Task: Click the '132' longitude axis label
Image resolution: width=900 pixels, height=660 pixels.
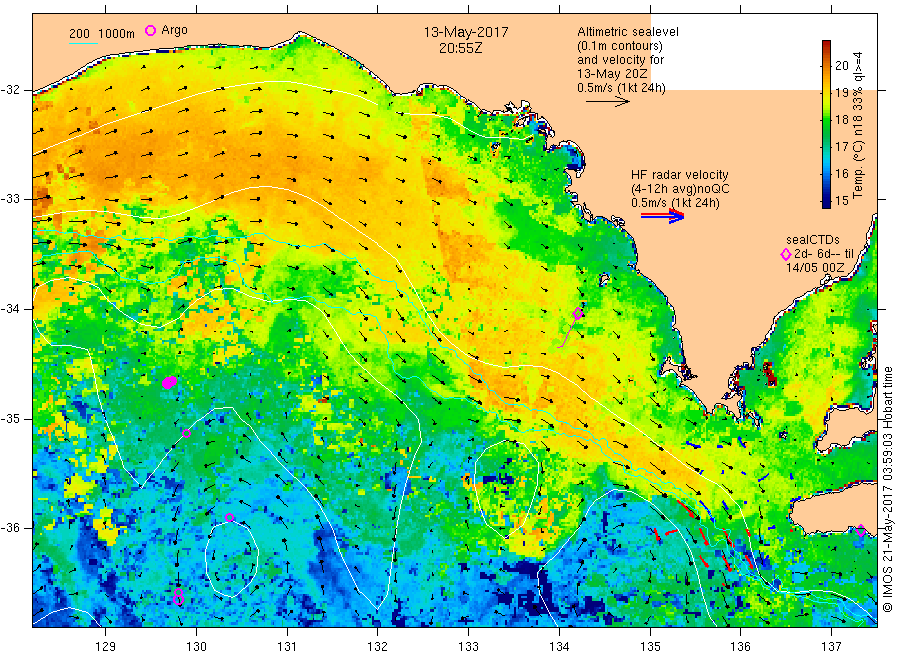Action: (378, 647)
